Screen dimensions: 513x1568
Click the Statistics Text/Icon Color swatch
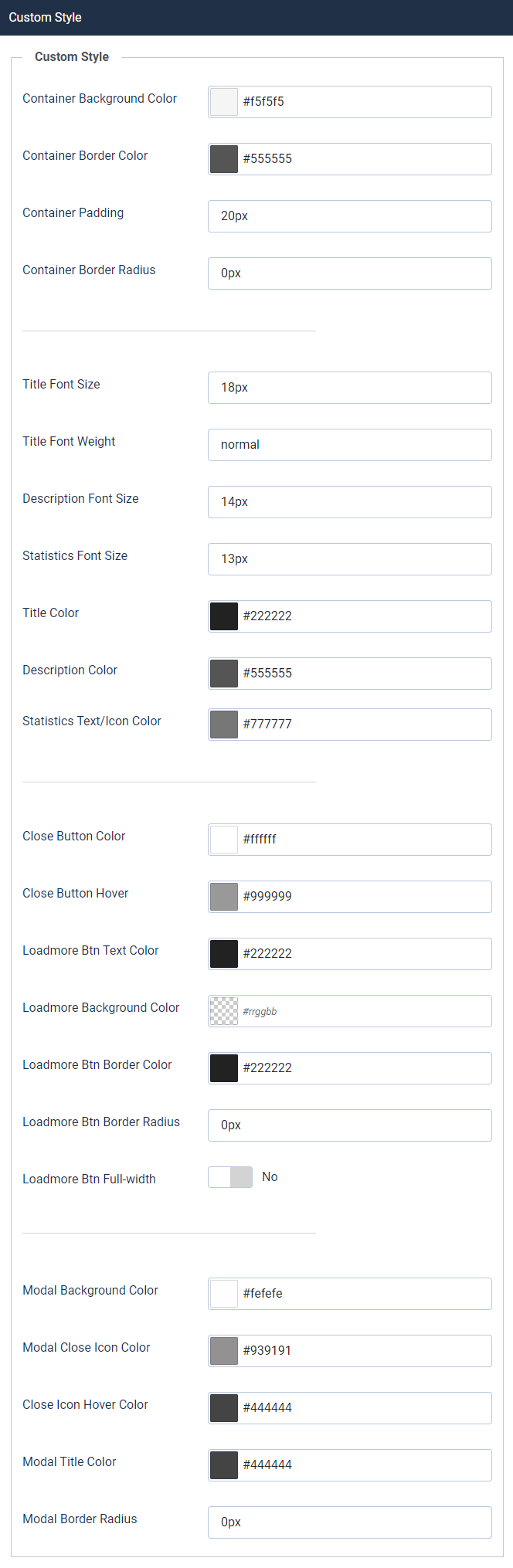pos(224,725)
